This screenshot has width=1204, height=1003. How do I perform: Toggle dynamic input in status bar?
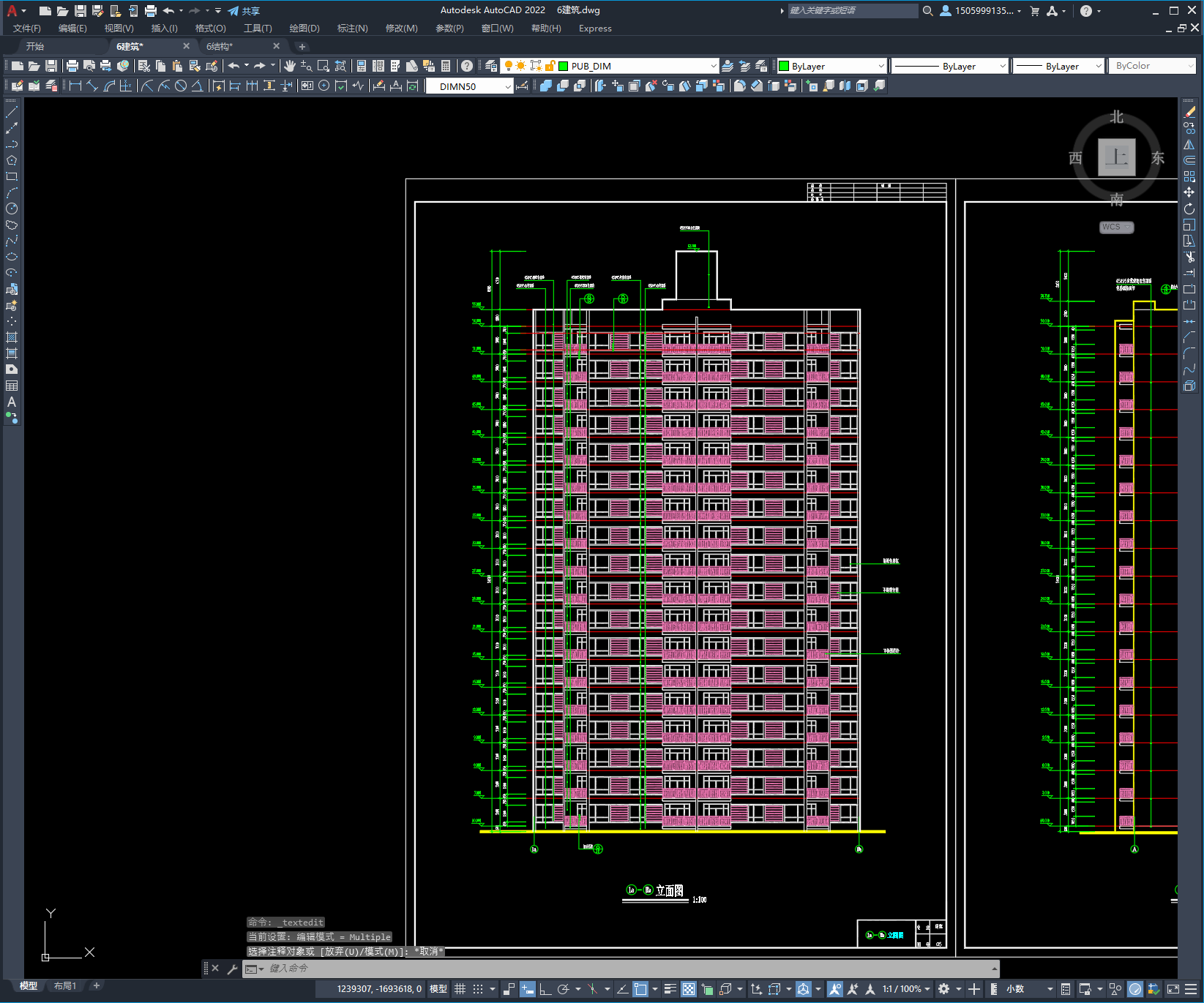coord(527,989)
